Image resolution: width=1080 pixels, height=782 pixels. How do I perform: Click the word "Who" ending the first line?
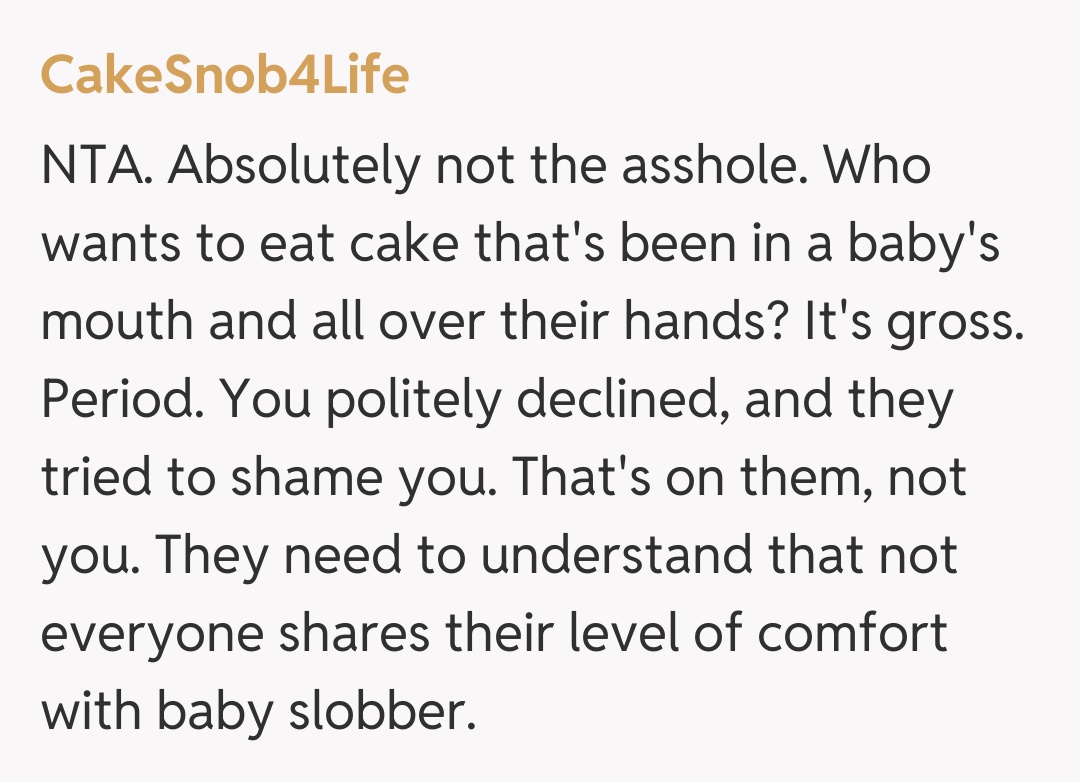[876, 166]
